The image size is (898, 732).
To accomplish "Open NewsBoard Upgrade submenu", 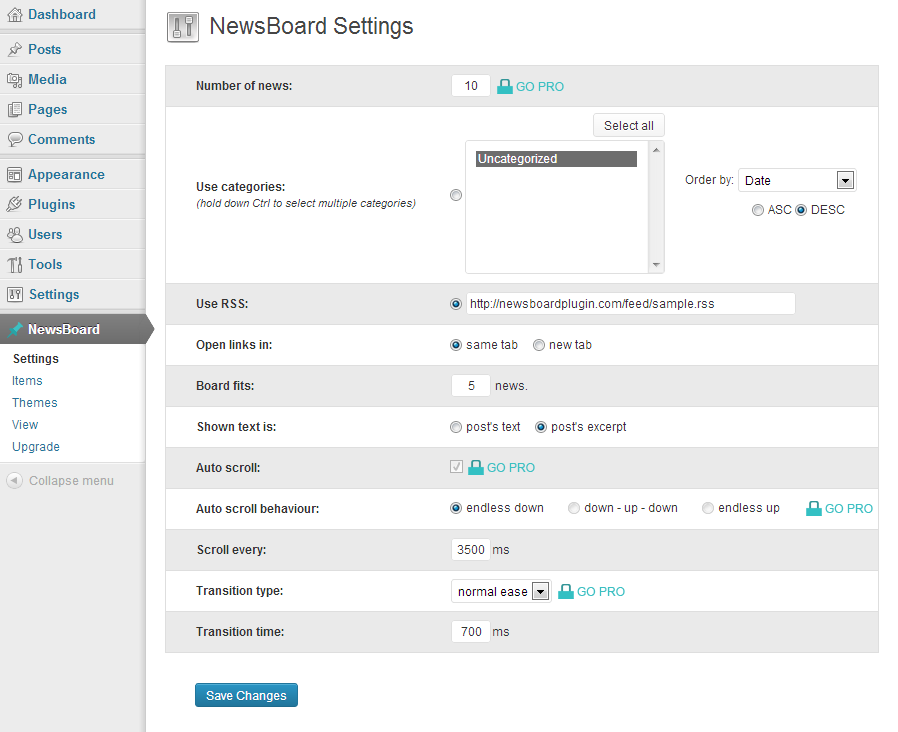I will (36, 447).
